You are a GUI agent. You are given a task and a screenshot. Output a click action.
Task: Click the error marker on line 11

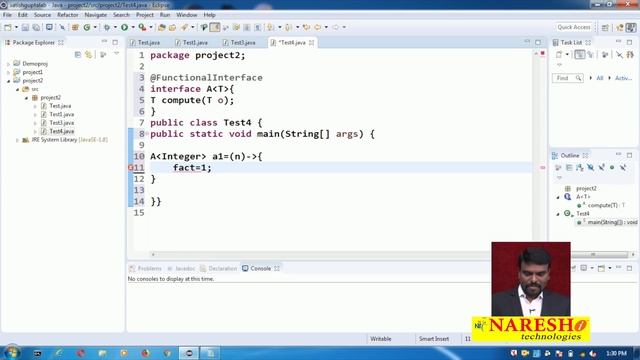(x=131, y=168)
